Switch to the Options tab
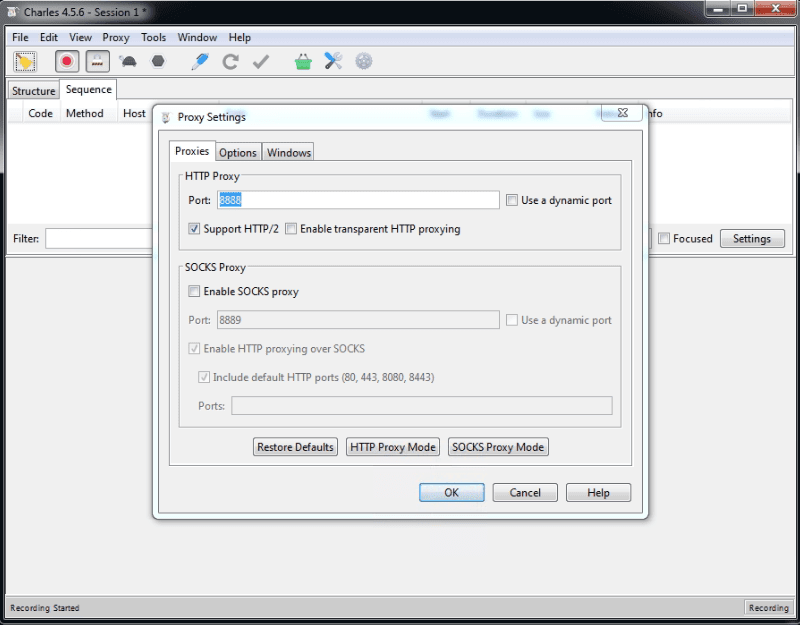Viewport: 800px width, 625px height. (x=238, y=153)
